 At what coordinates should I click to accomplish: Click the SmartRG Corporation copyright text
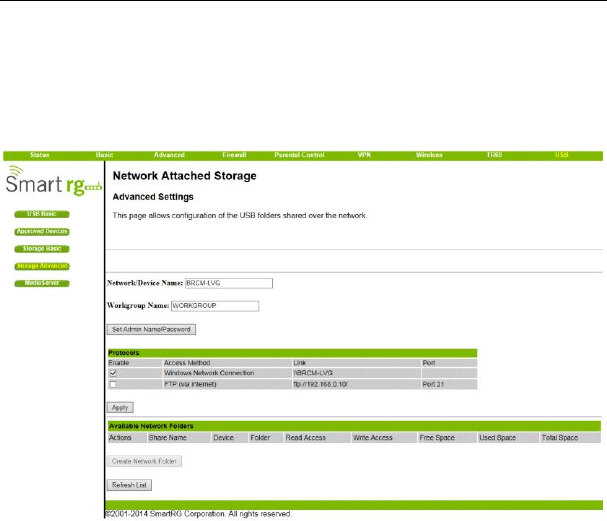coord(199,514)
